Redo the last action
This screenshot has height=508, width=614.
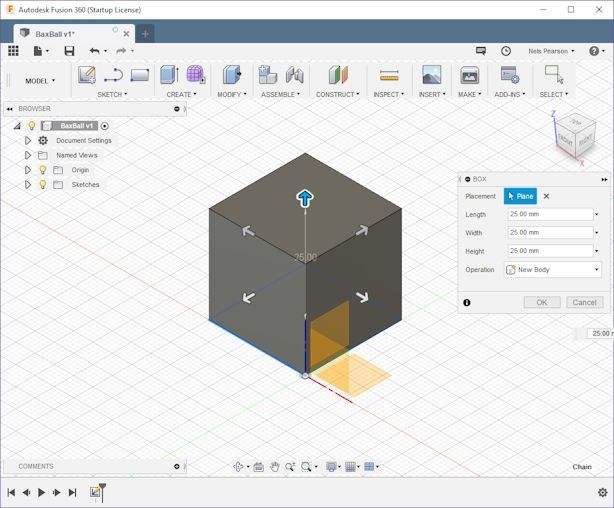pos(121,51)
